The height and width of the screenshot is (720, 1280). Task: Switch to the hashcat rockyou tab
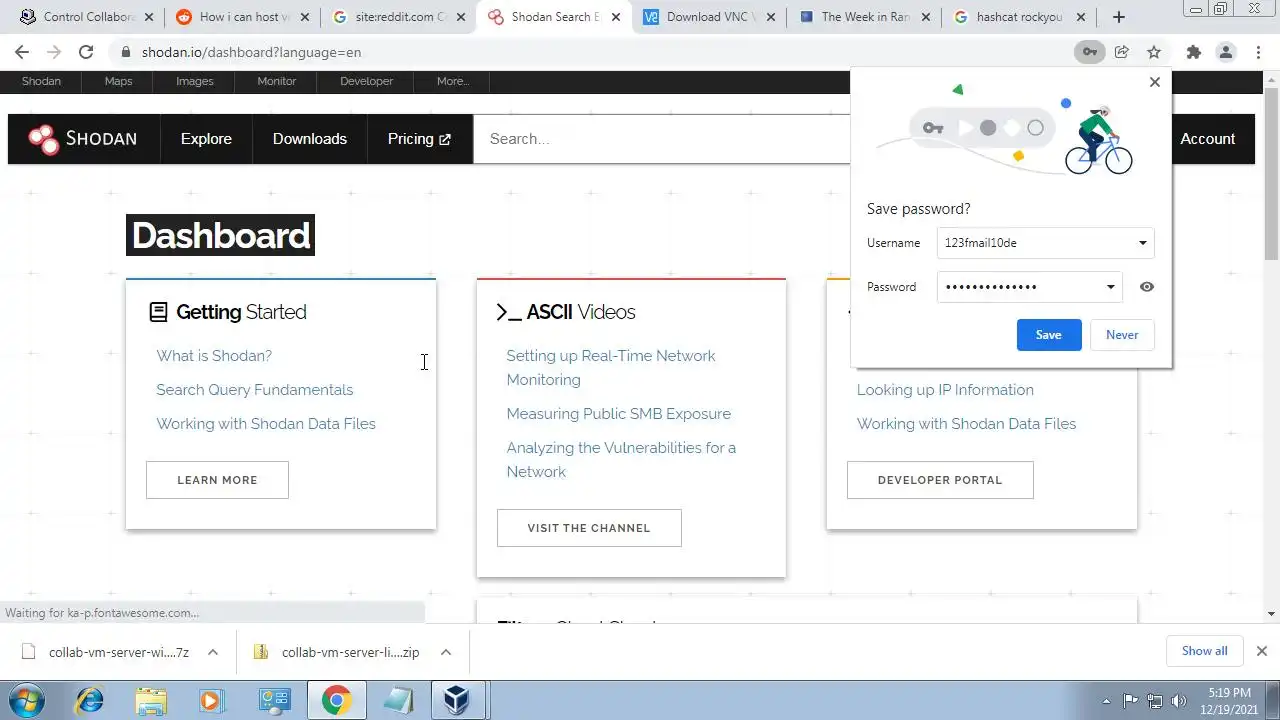pyautogui.click(x=1018, y=17)
